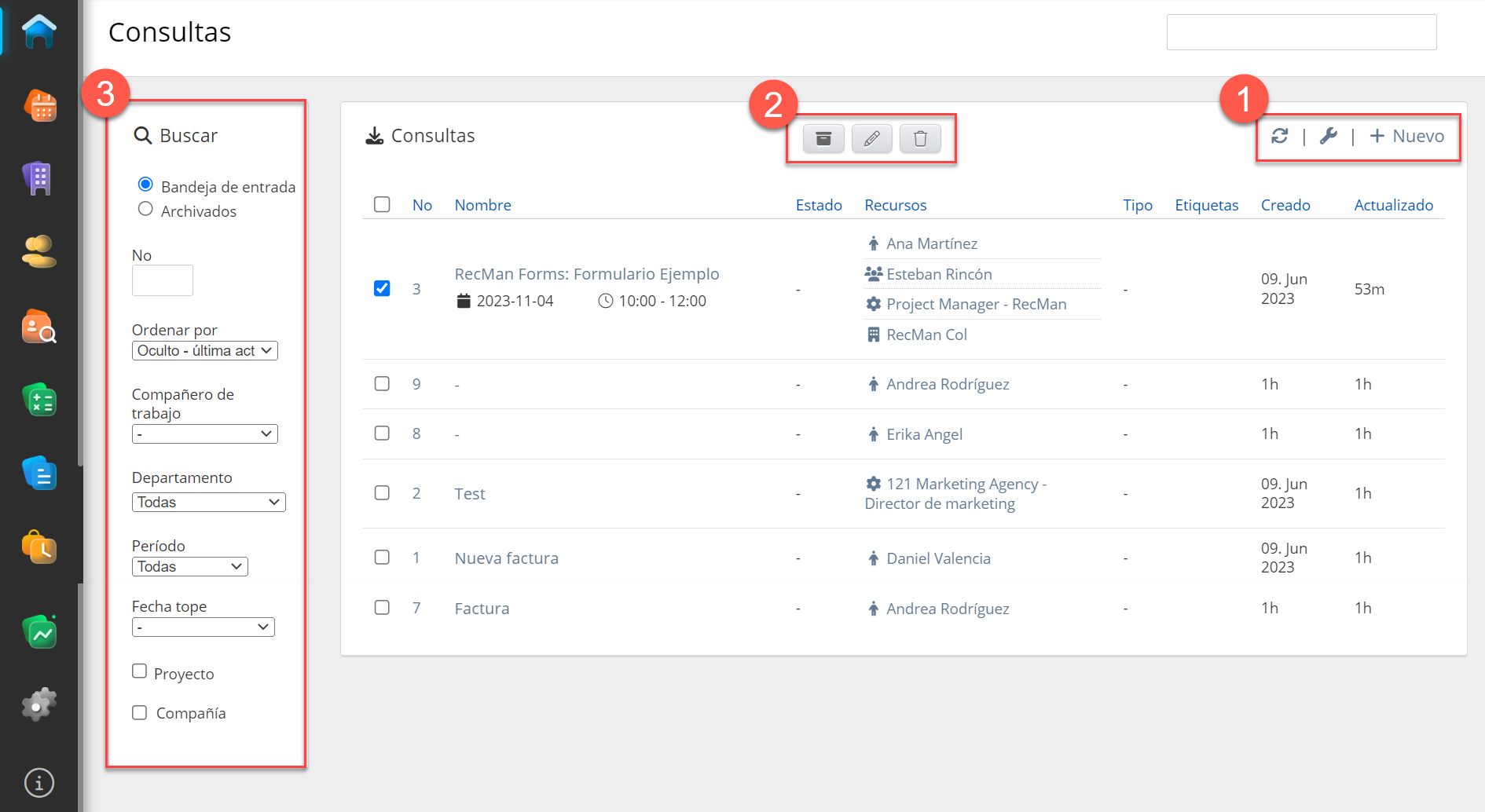Open the Ordenar por dropdown

[x=204, y=351]
